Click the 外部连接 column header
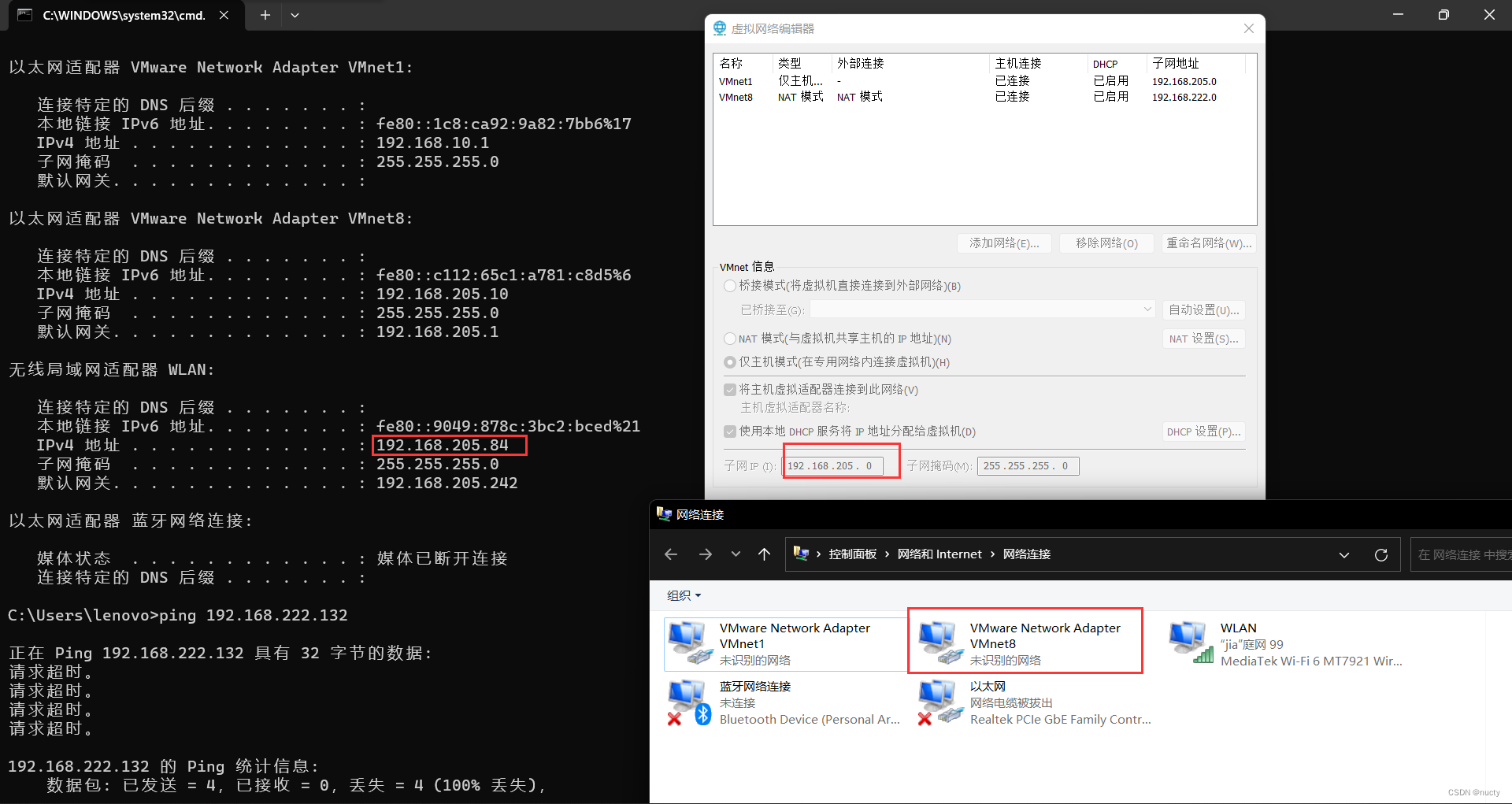The width and height of the screenshot is (1512, 804). (x=910, y=63)
